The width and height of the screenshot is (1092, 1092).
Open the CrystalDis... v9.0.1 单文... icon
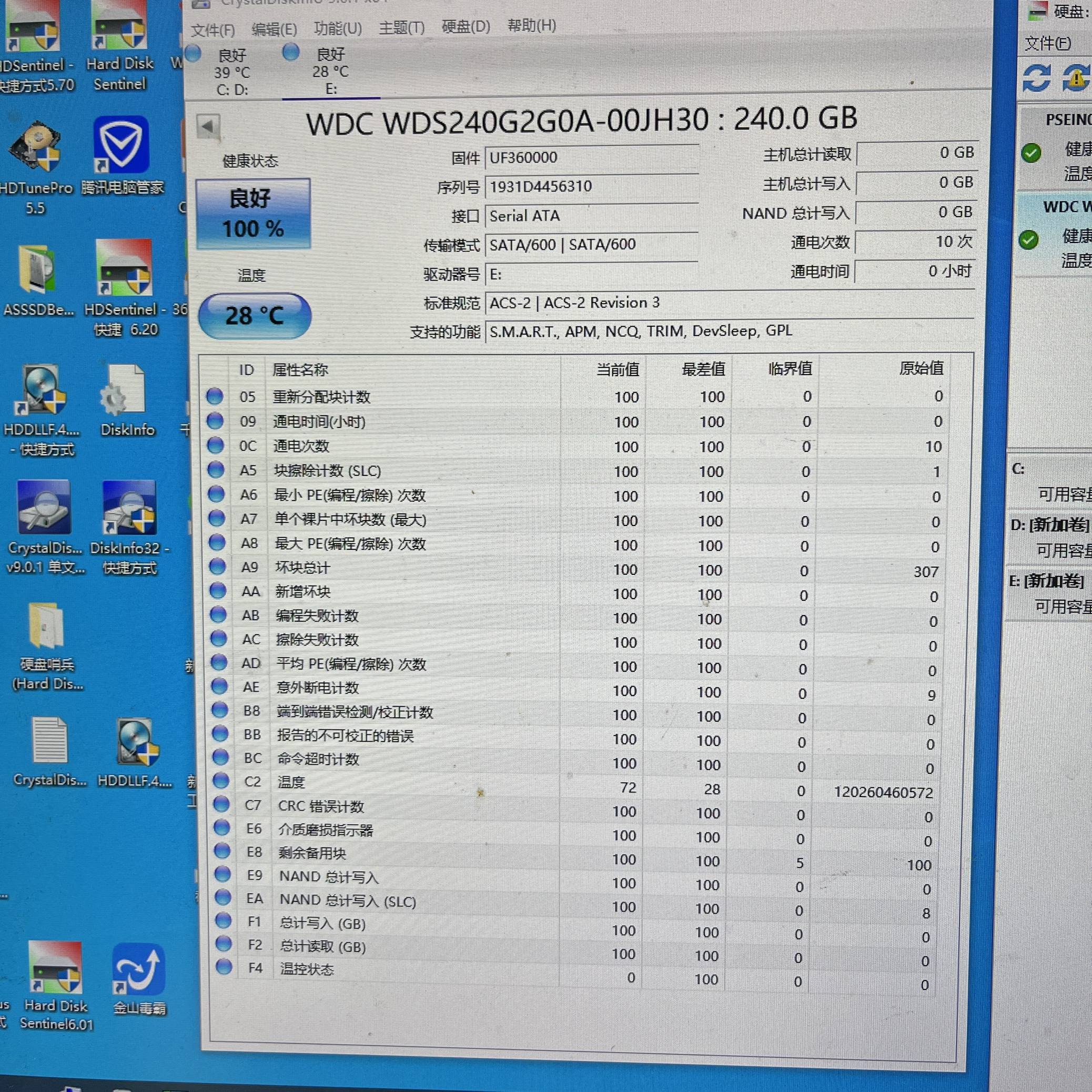[45, 528]
